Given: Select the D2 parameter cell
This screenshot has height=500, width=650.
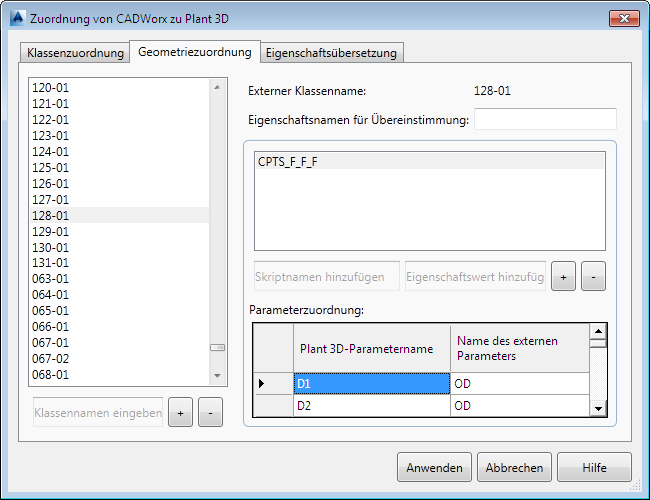Looking at the screenshot, I should [x=372, y=405].
